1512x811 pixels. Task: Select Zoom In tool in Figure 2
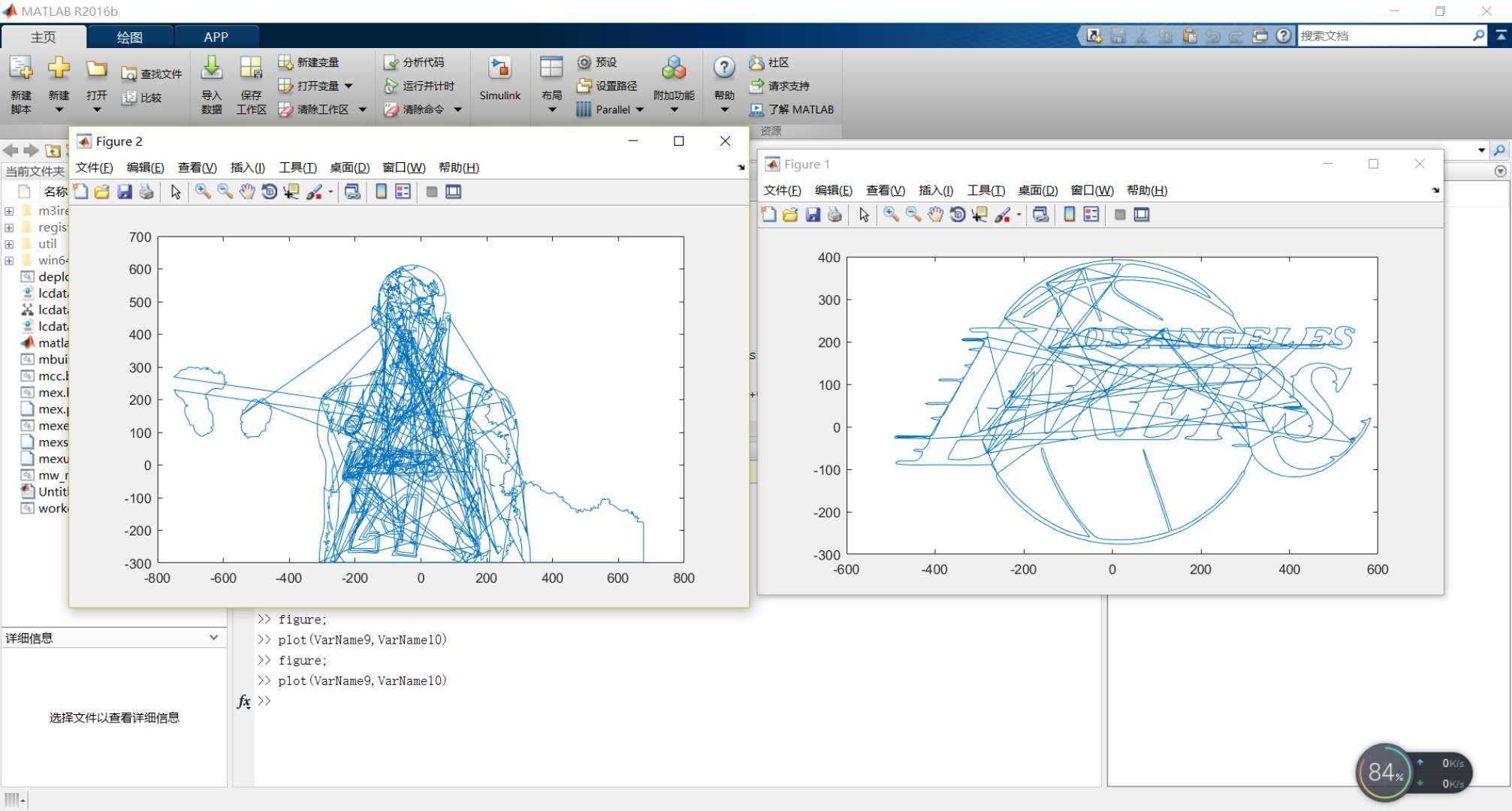[203, 191]
